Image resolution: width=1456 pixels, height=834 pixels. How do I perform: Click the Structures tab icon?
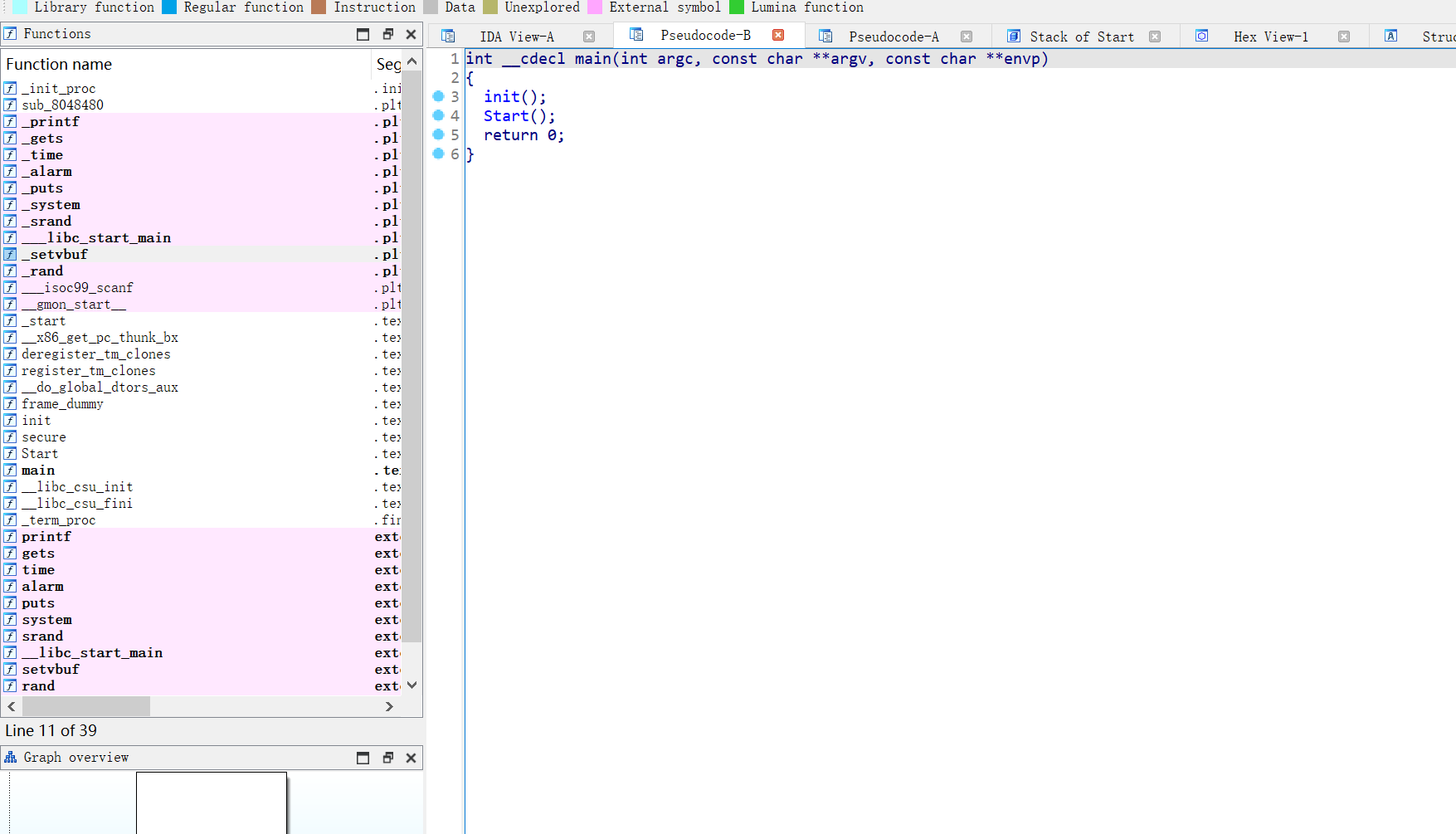tap(1391, 36)
